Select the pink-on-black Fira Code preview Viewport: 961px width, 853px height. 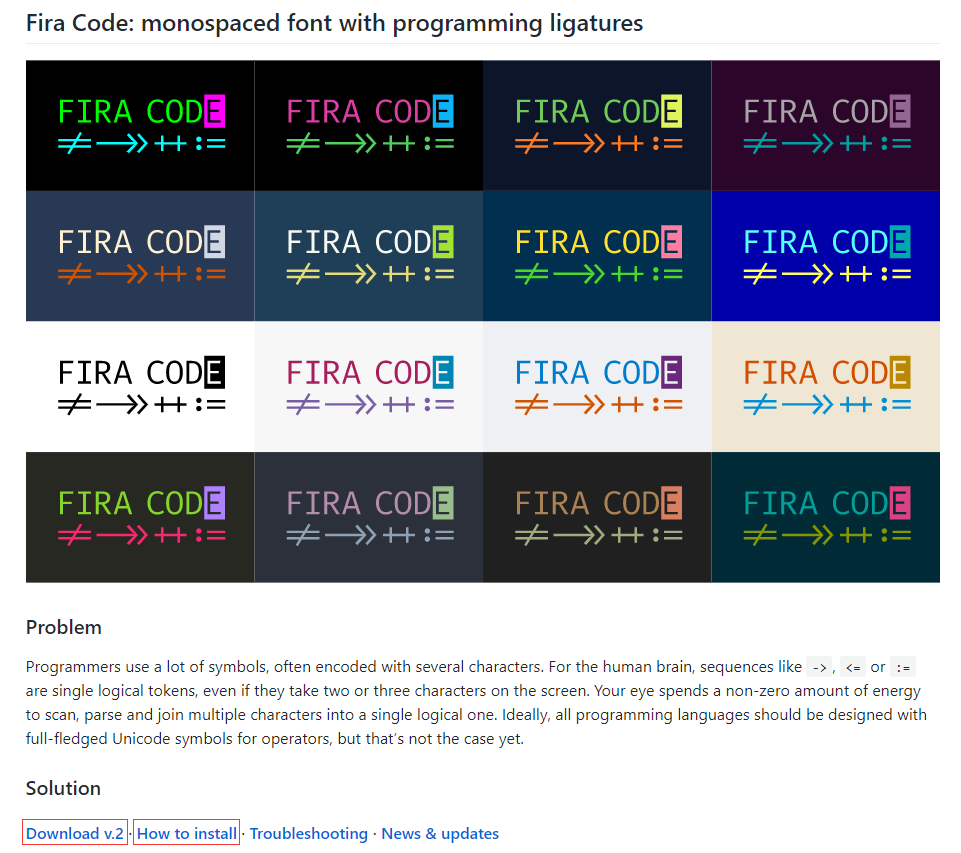tap(368, 125)
